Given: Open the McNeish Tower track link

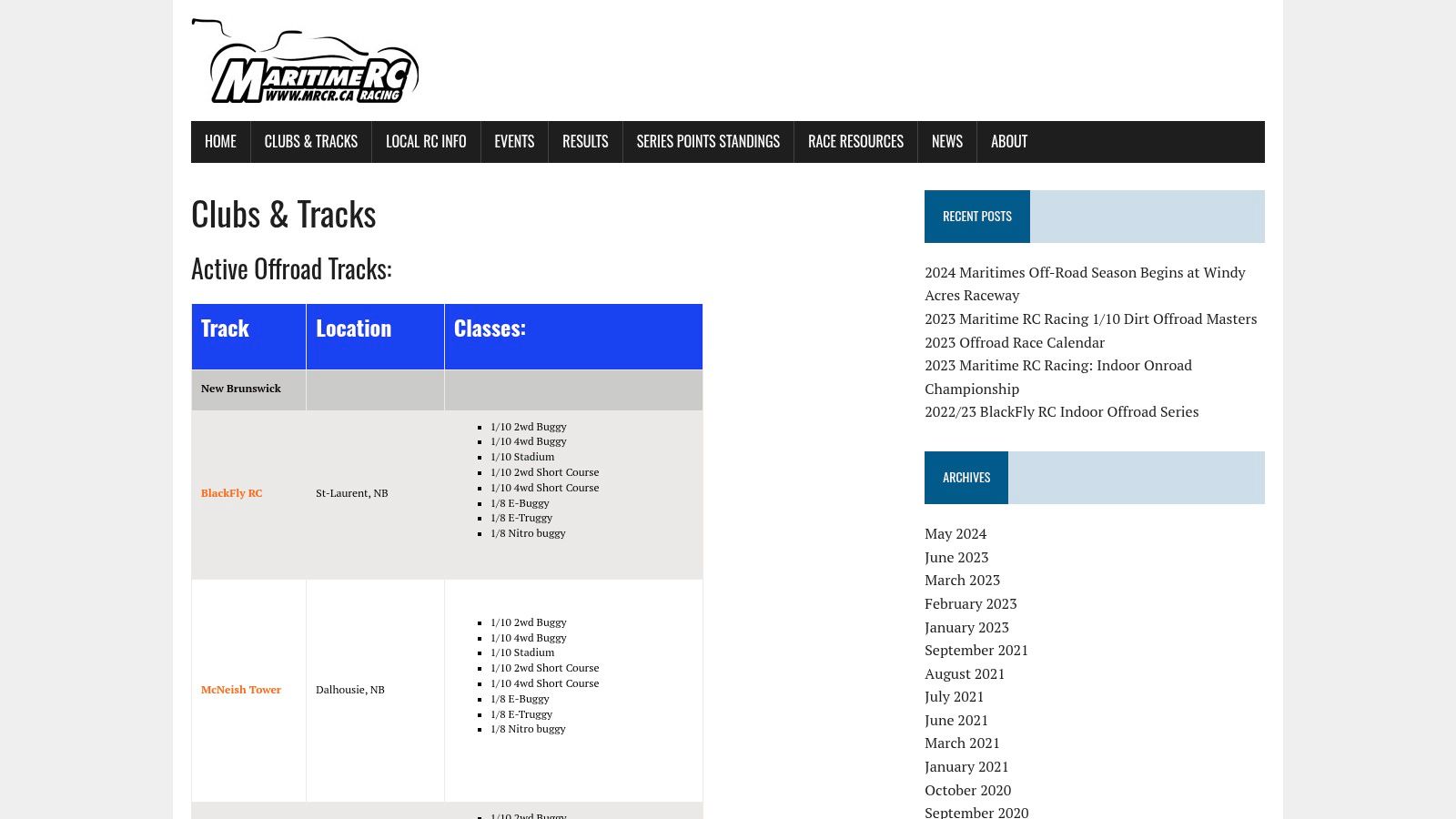Looking at the screenshot, I should coord(241,690).
